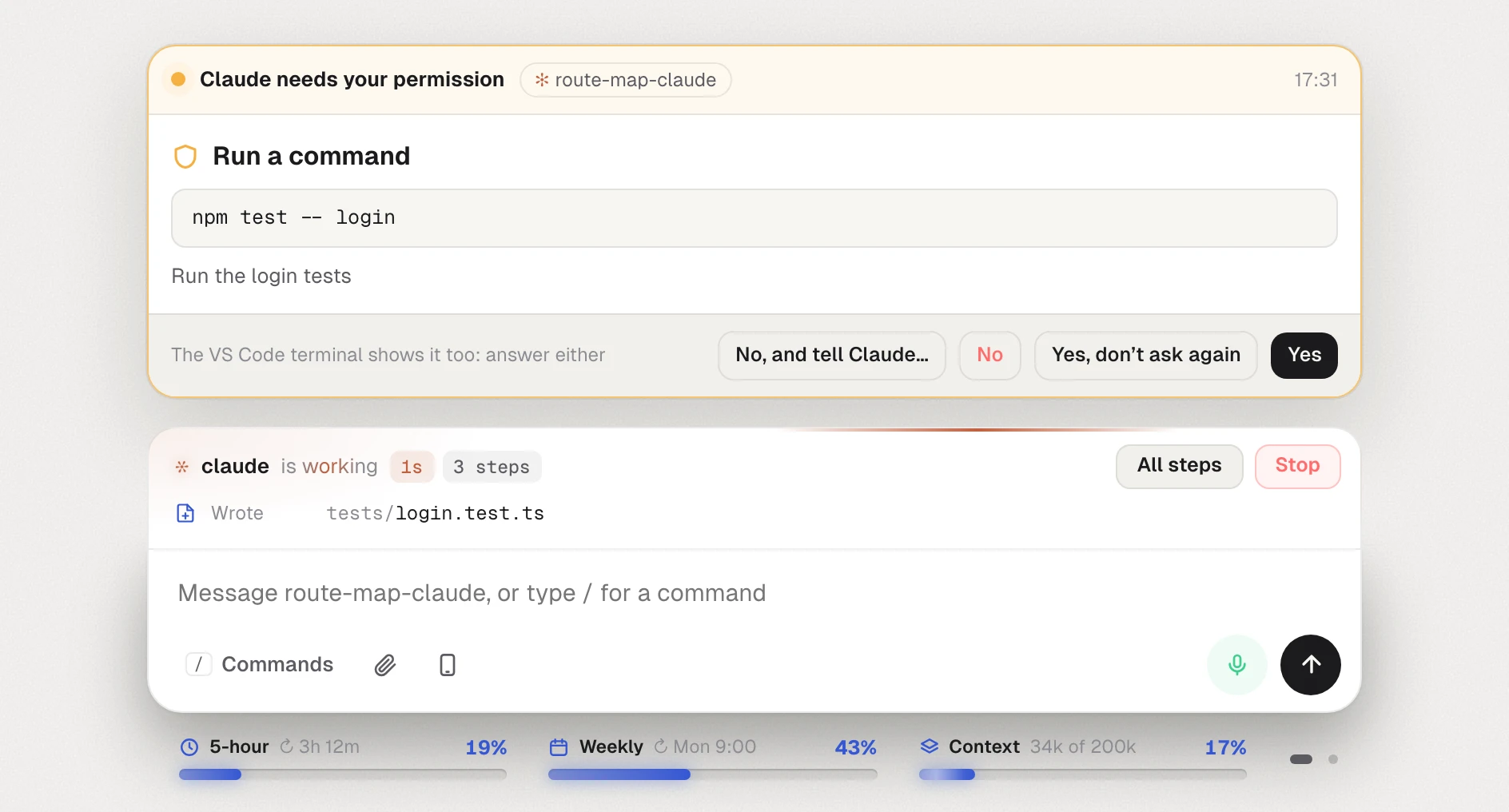The height and width of the screenshot is (812, 1509).
Task: Choose No, and tell Claude...
Action: coord(832,355)
